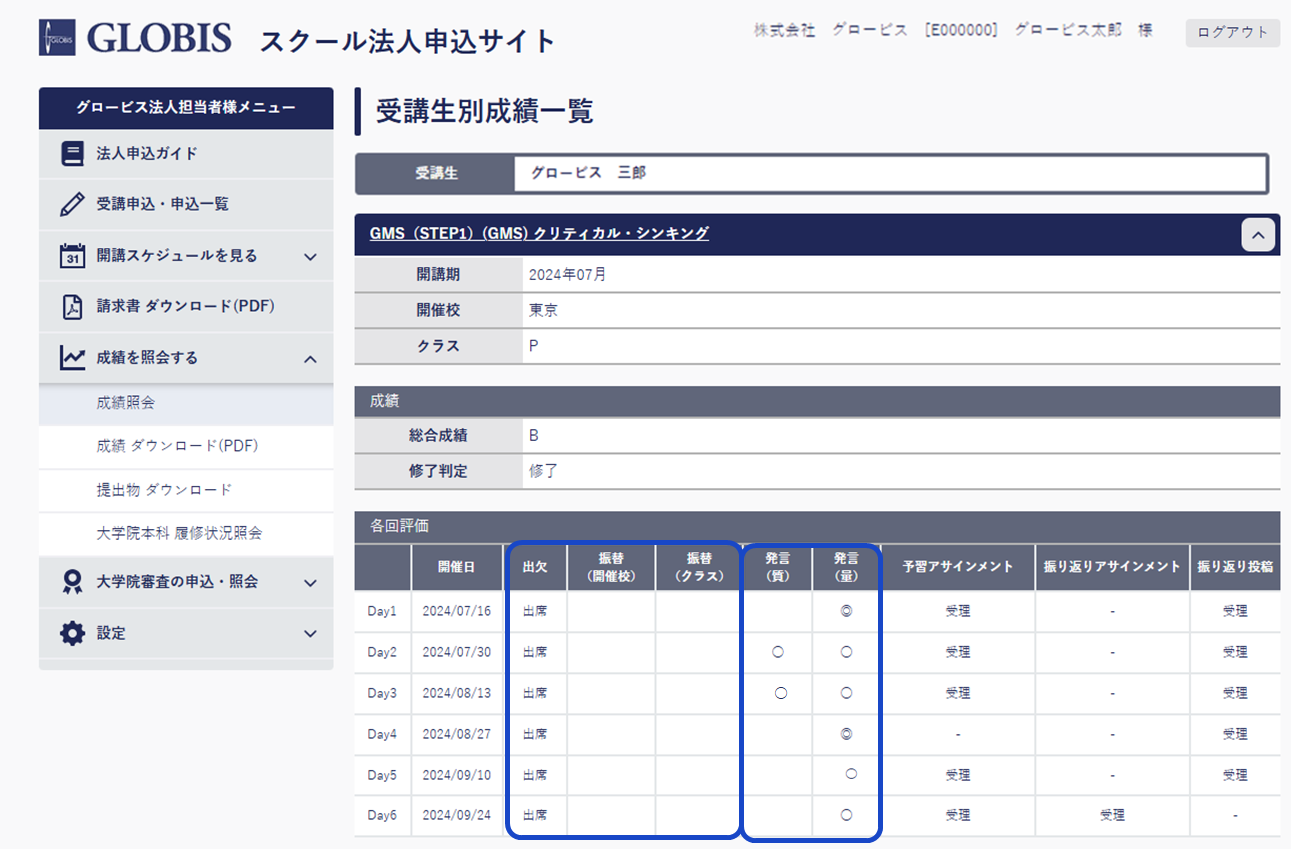The width and height of the screenshot is (1291, 849).
Task: Click the GLOBIS logo icon
Action: coord(57,38)
